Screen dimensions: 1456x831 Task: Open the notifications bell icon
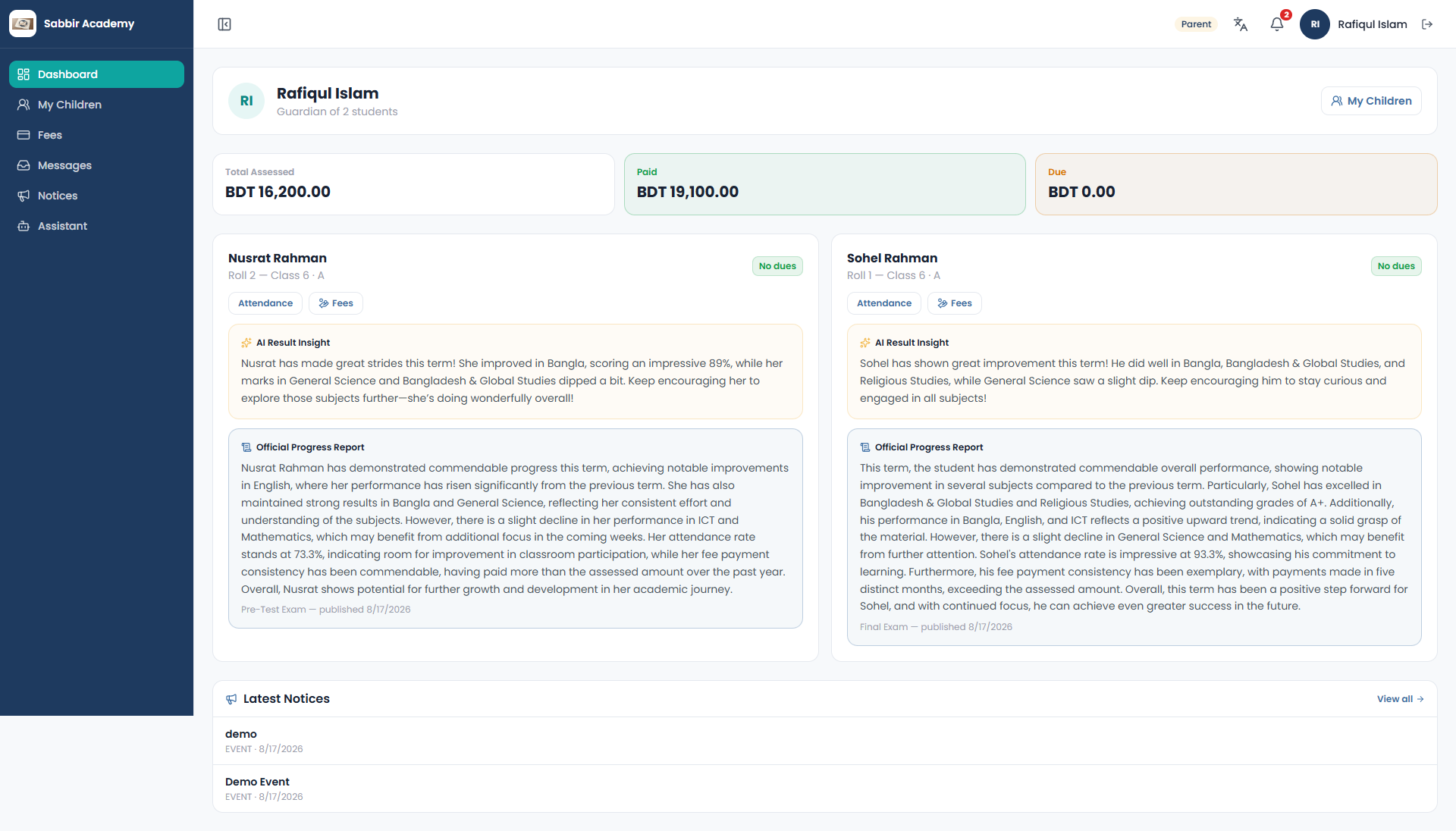tap(1277, 24)
